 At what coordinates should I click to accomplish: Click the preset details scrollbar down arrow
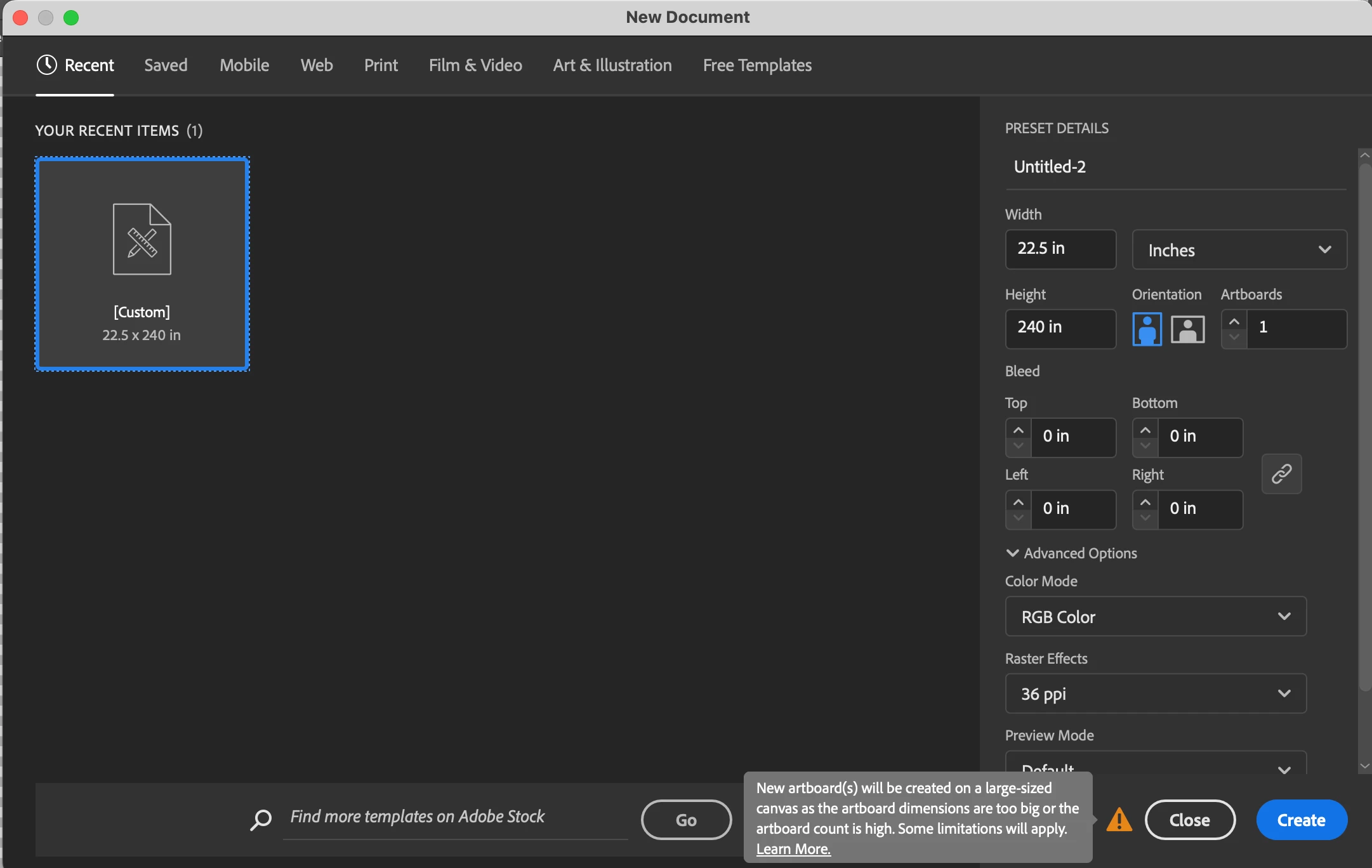pos(1364,766)
